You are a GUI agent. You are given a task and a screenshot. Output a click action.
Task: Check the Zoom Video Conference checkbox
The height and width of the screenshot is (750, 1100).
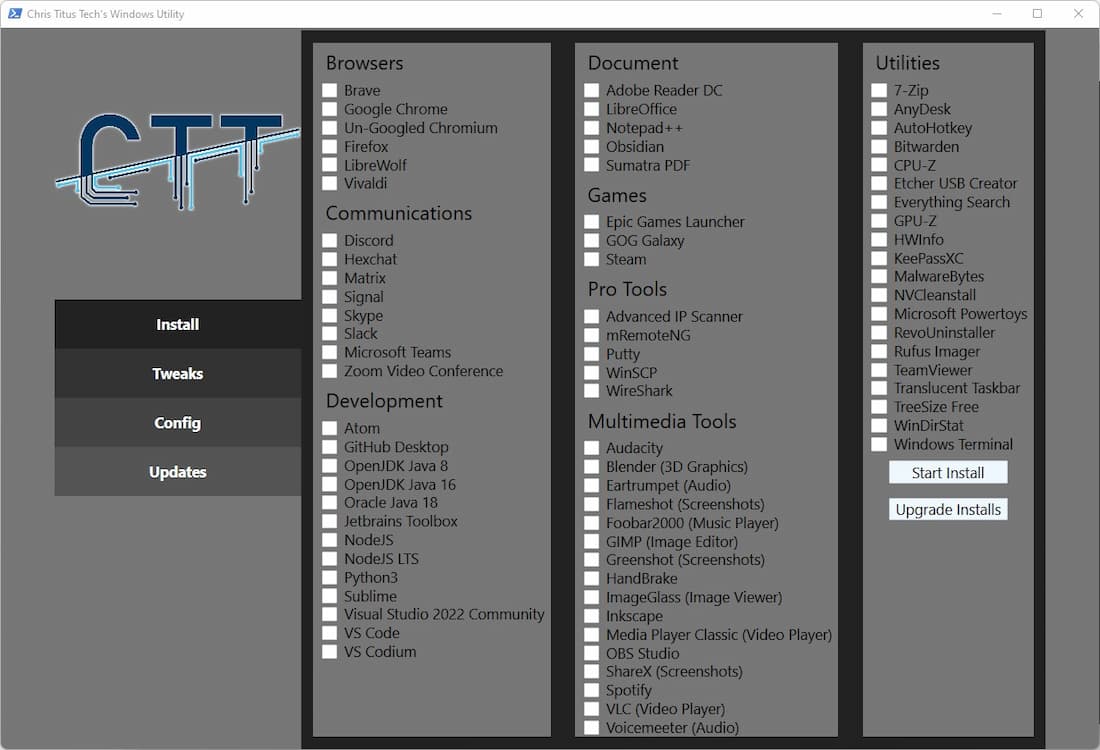[330, 371]
